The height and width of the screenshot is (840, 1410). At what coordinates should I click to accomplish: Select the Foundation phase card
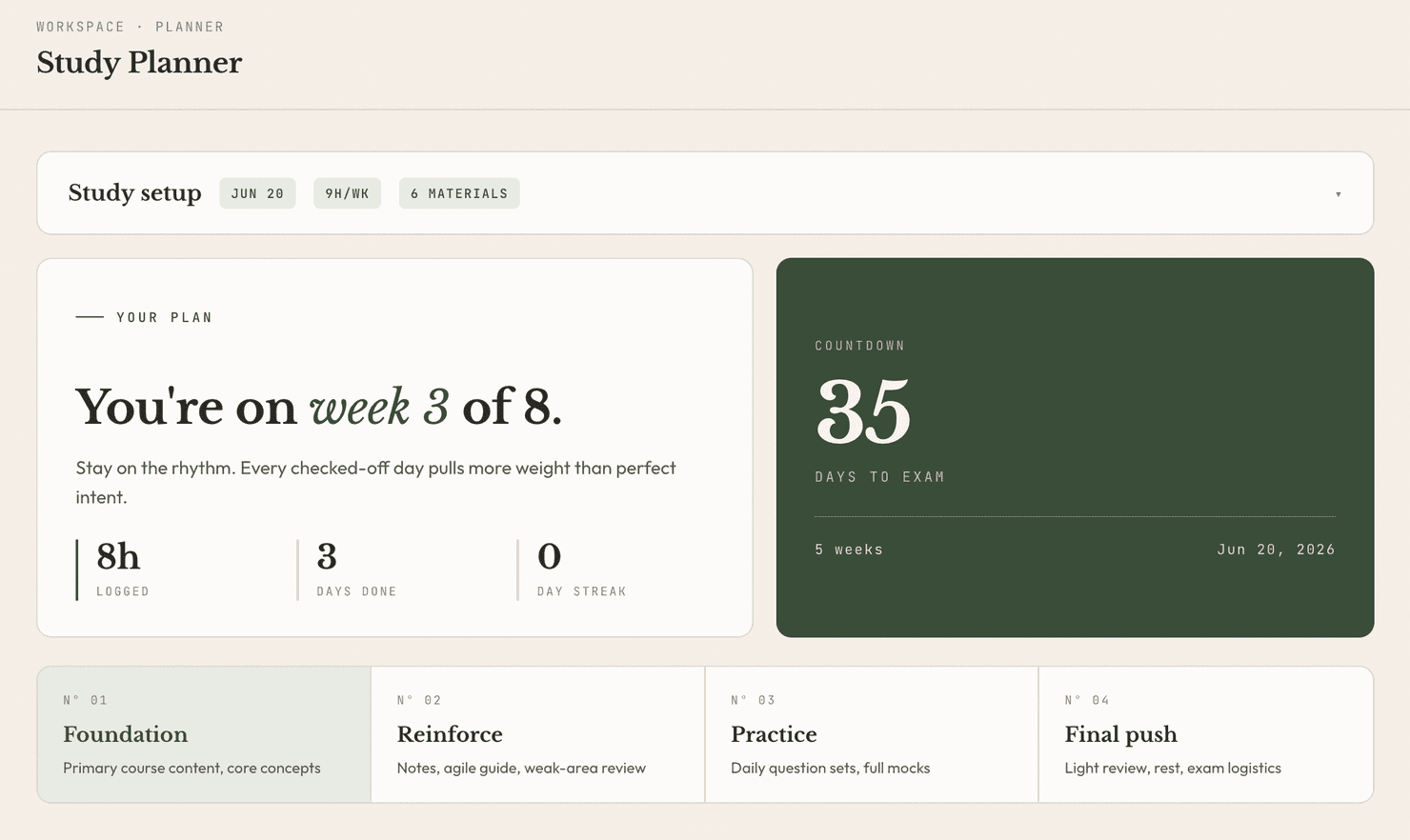[x=204, y=734]
